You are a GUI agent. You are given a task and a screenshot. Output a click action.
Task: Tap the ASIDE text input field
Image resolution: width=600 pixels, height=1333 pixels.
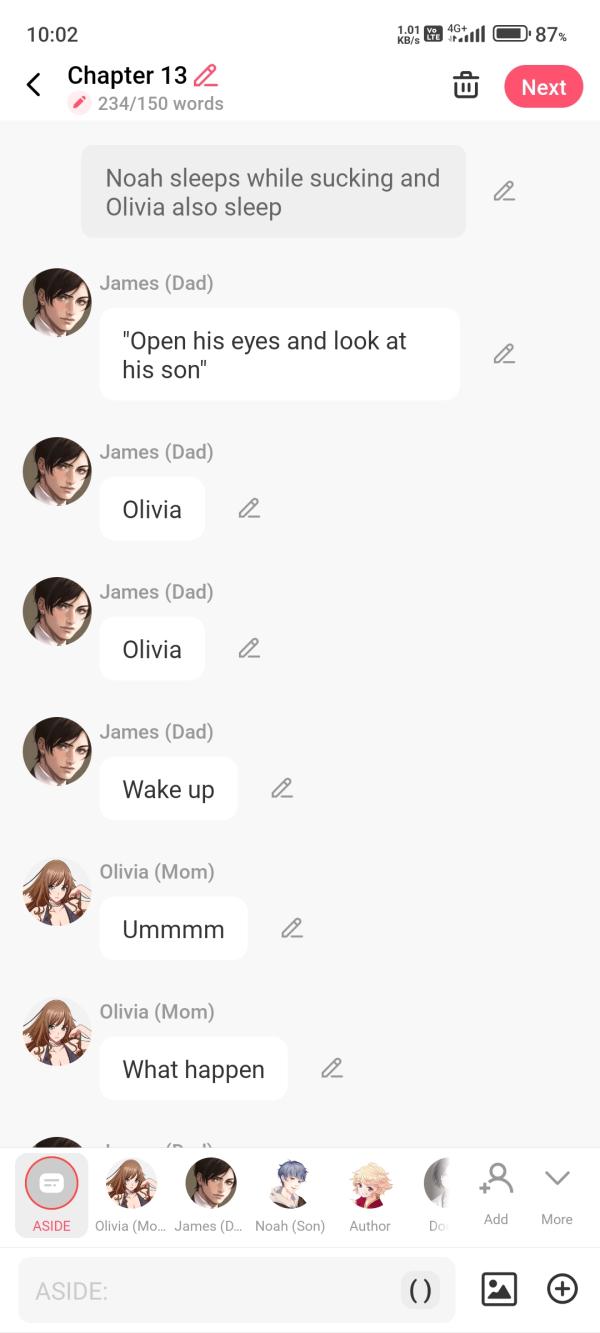[200, 1289]
